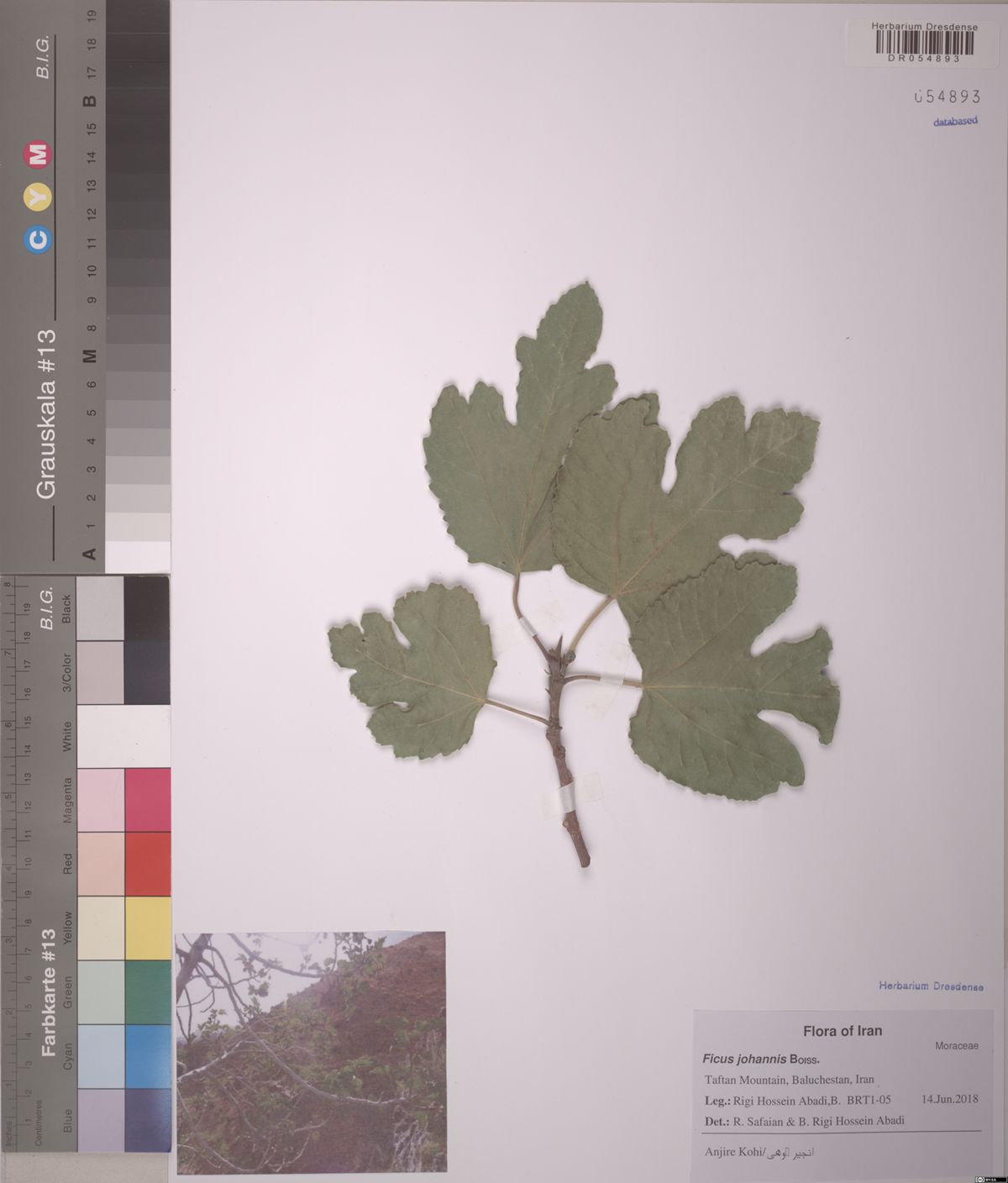
Task: Select the 'Flora of Iran' label heading
Action: 842,1031
